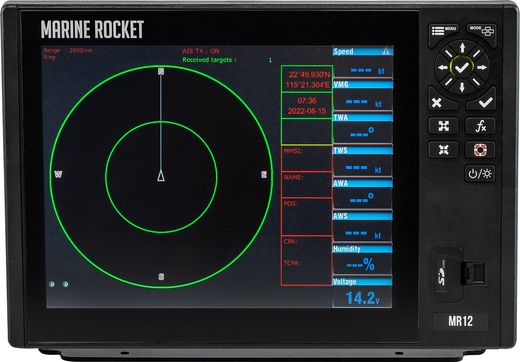
Task: Tap the CPA label in the target box
Action: 290,241
